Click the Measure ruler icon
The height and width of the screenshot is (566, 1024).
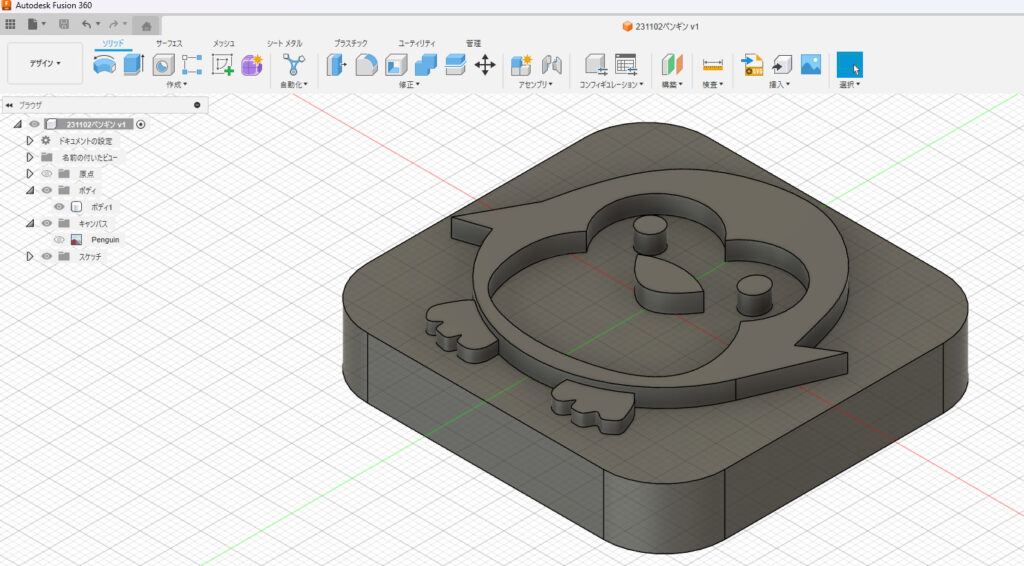click(x=713, y=65)
